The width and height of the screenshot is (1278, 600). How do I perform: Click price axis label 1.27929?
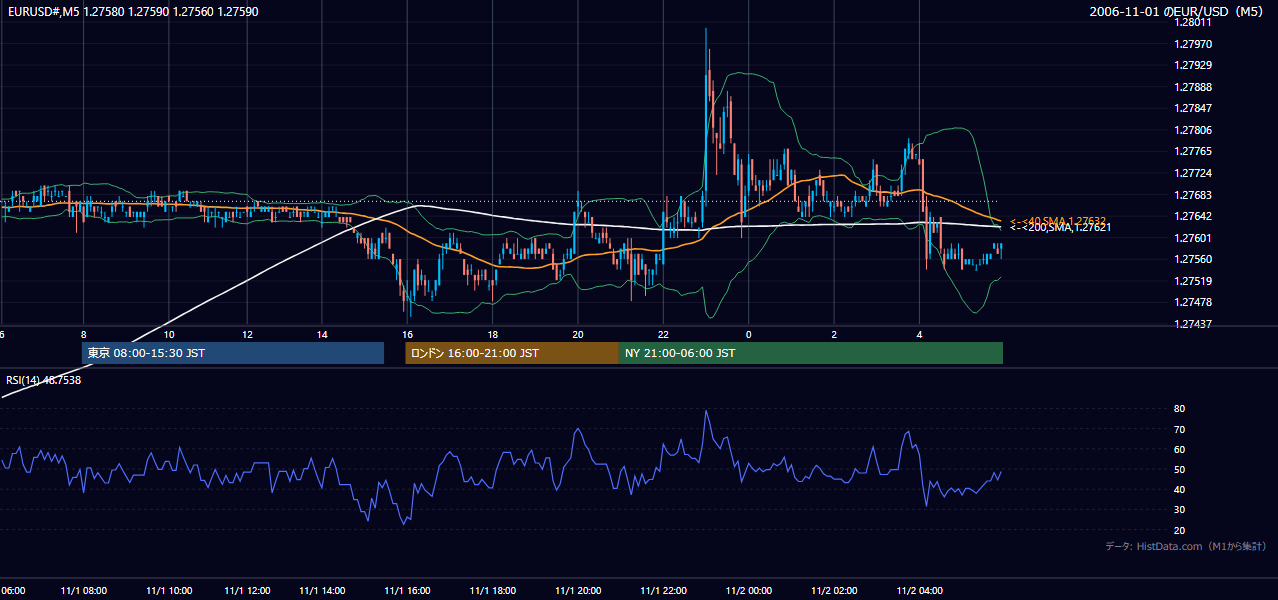click(1193, 65)
